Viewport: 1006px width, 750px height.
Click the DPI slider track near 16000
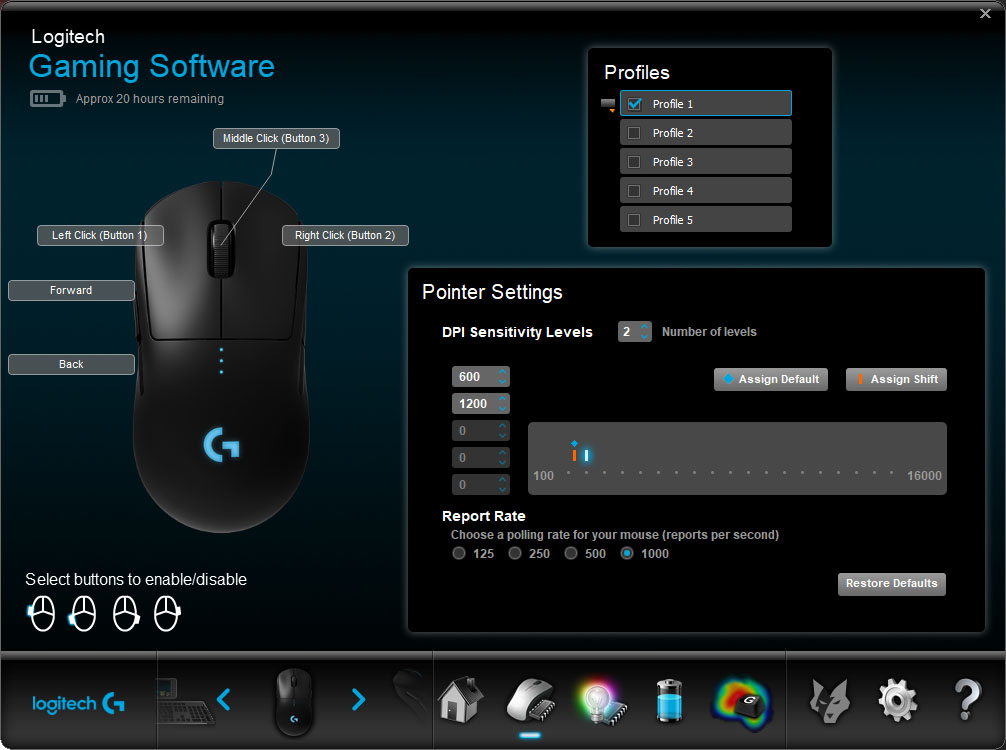891,473
